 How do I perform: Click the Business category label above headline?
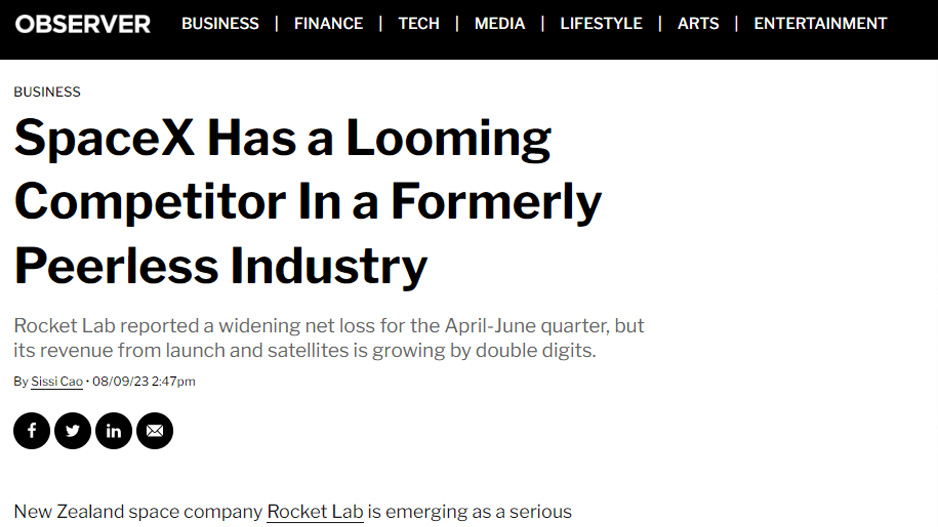[x=47, y=92]
